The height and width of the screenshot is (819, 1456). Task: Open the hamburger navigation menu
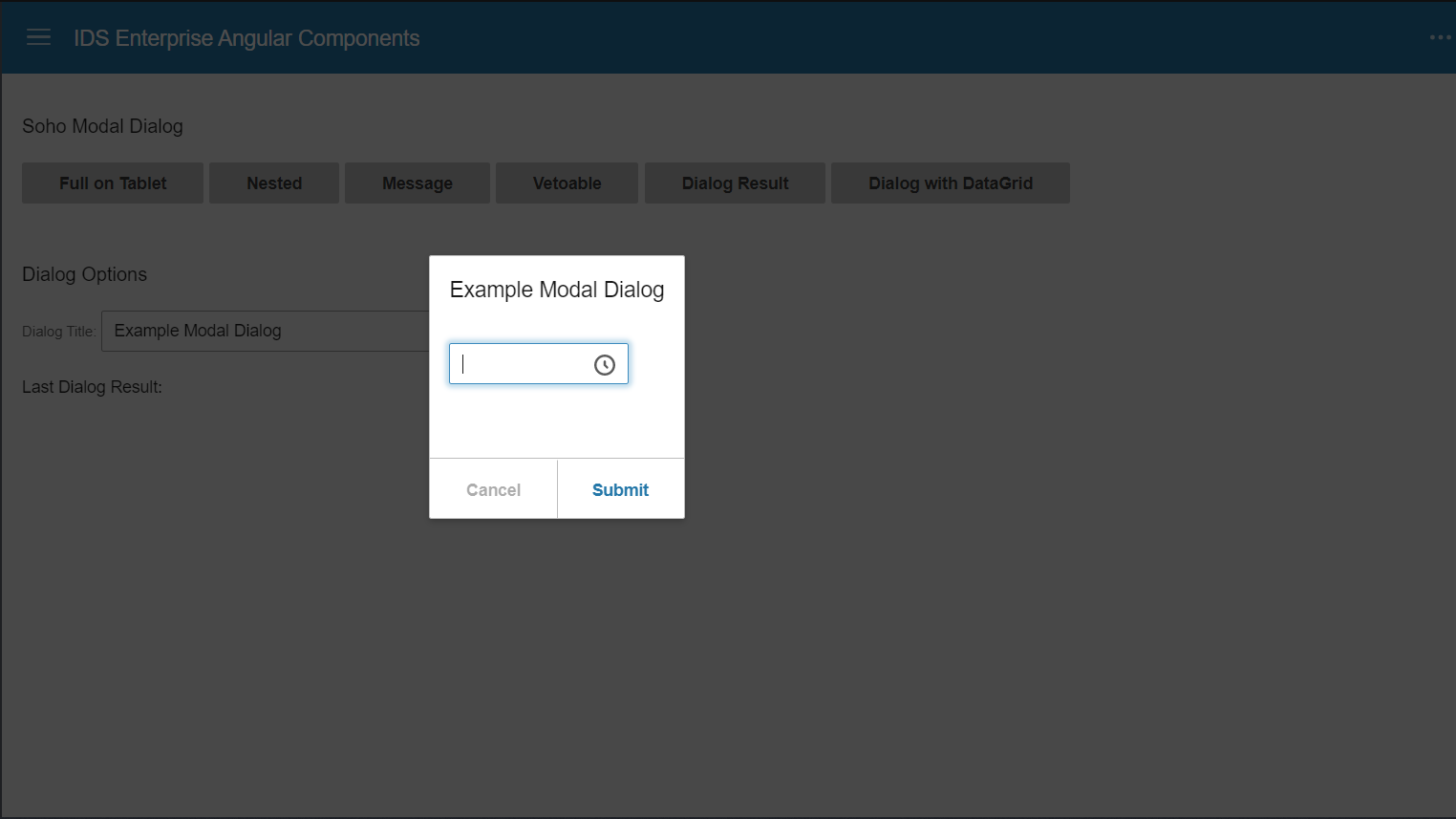(x=38, y=37)
